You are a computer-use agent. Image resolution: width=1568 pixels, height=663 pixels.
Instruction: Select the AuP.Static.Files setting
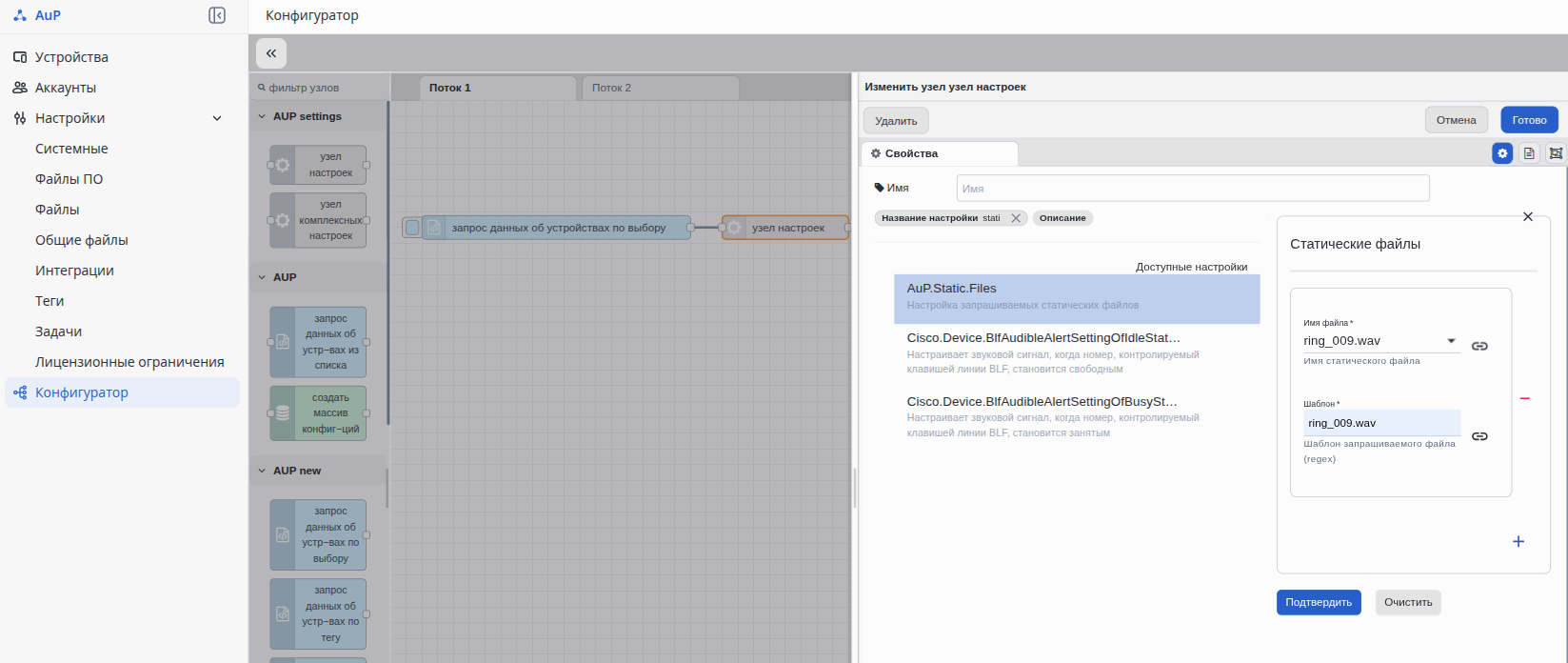click(1077, 299)
